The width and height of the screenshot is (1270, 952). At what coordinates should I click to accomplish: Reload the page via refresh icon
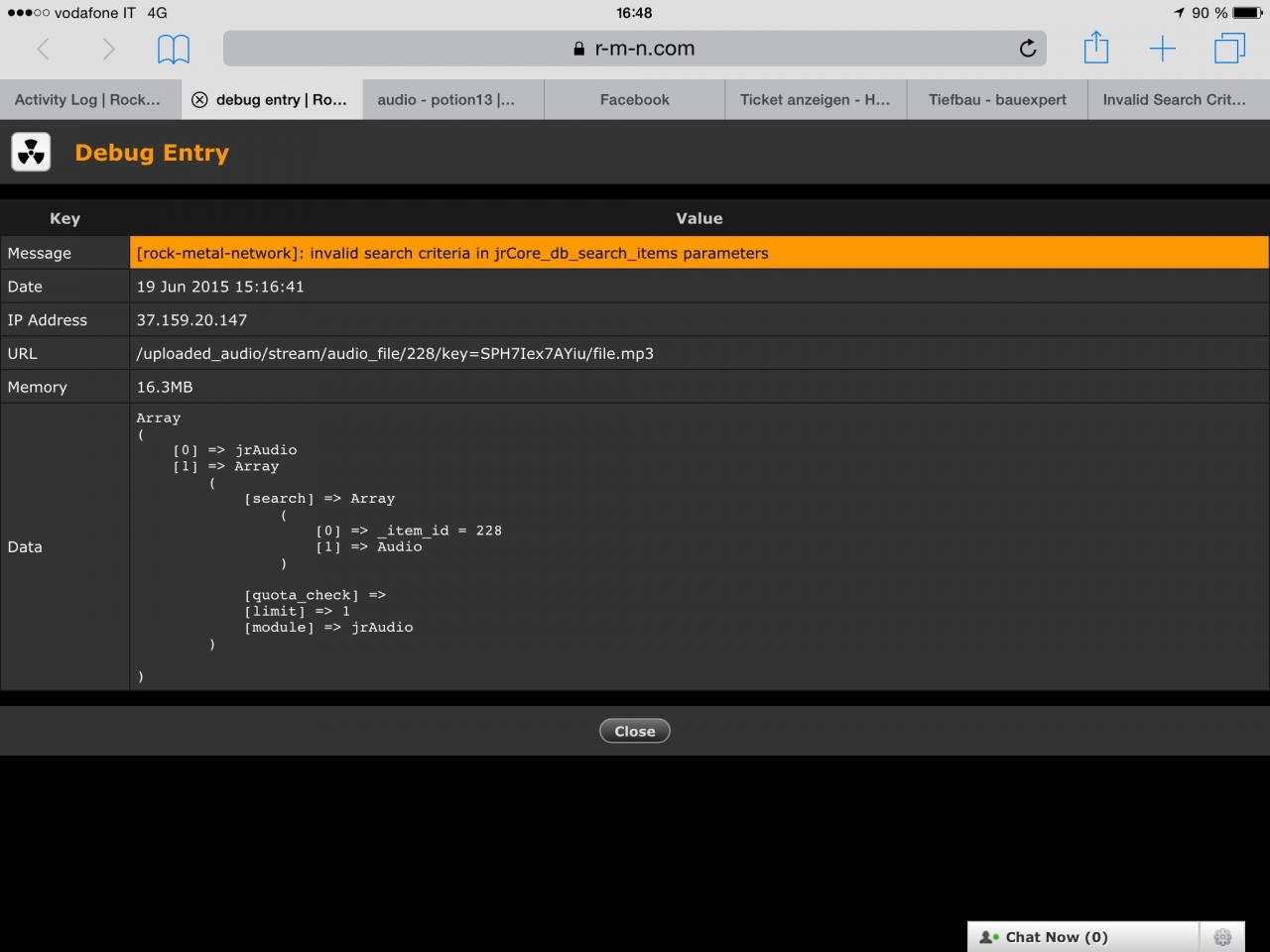point(1028,48)
